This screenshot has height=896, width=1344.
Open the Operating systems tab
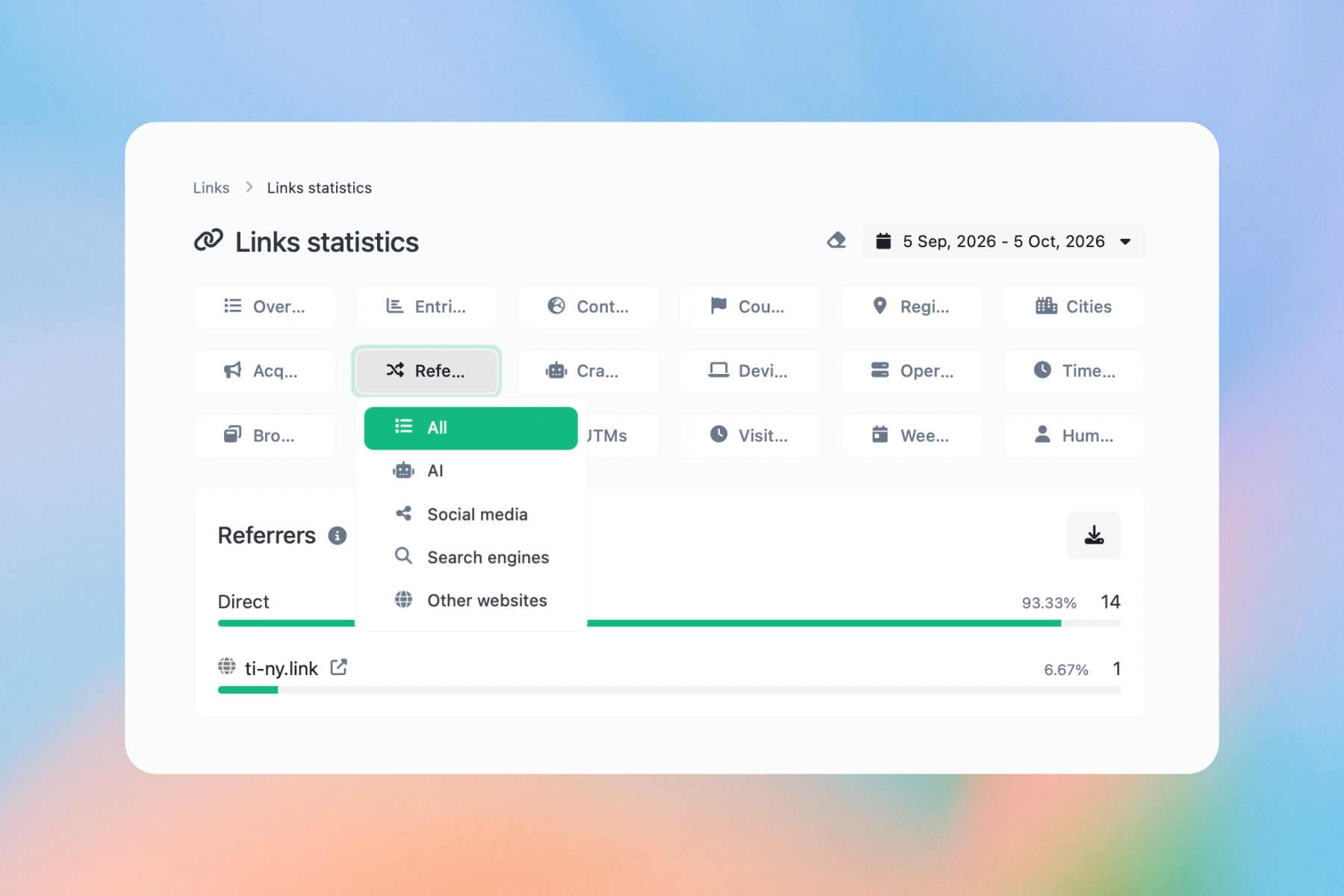[912, 371]
